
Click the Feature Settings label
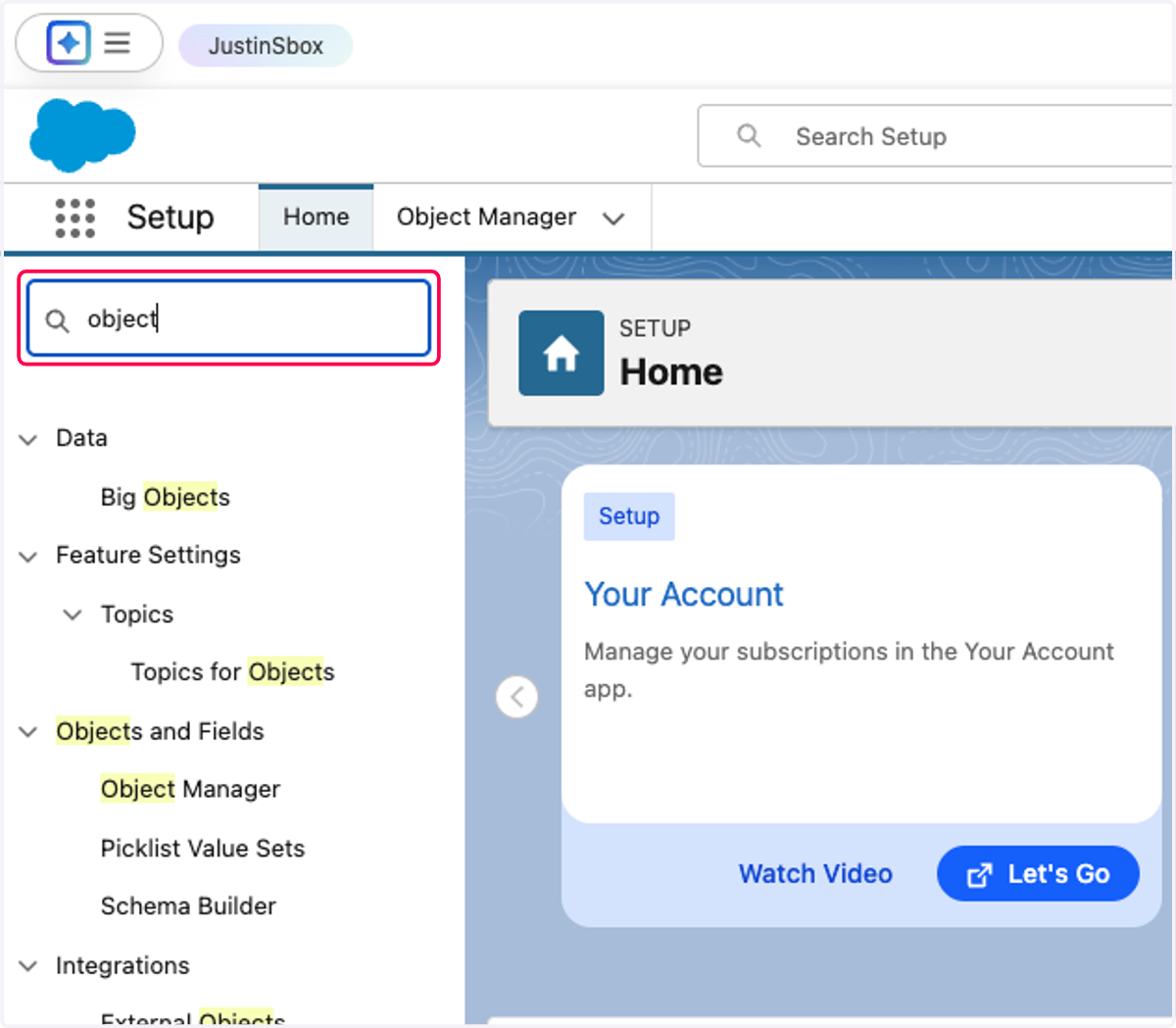tap(148, 555)
